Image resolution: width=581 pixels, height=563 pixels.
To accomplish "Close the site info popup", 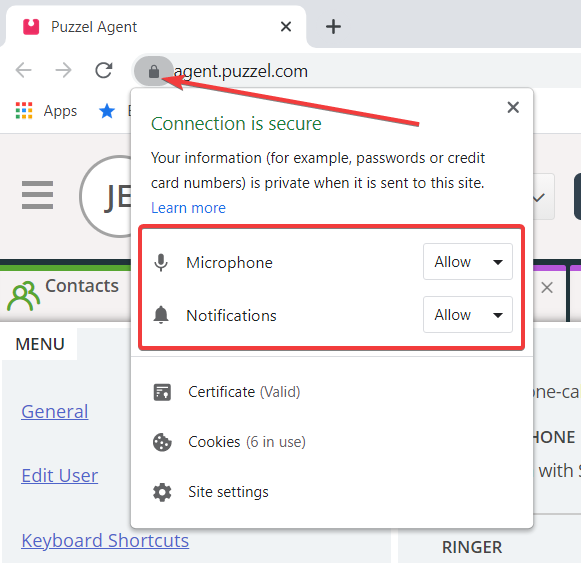I will click(x=513, y=107).
